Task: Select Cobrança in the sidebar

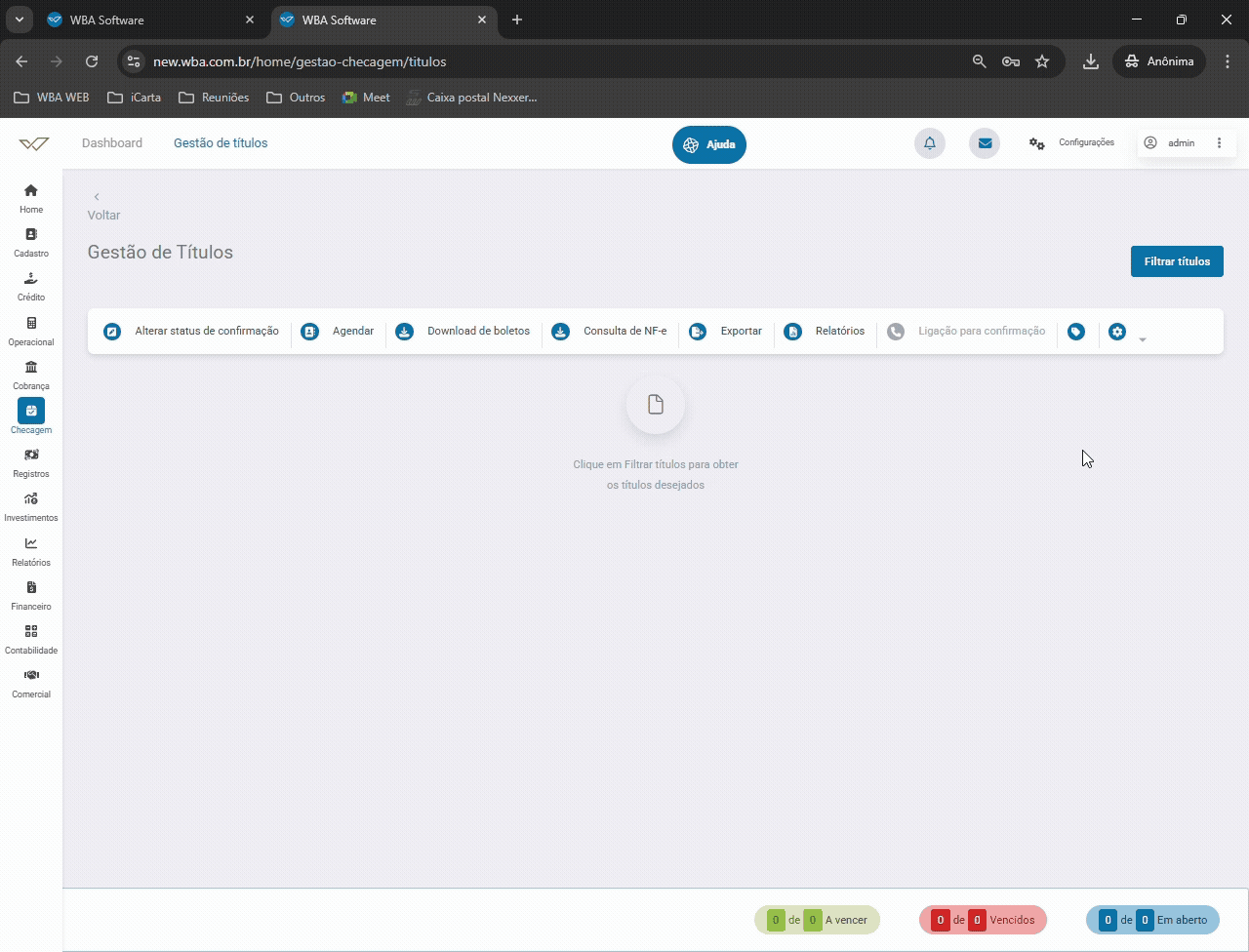Action: pos(31,375)
